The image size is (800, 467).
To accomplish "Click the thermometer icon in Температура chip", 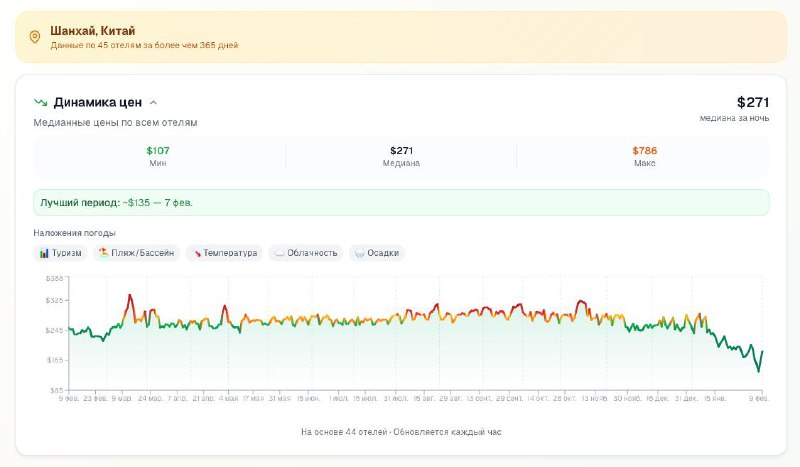I will (x=196, y=253).
